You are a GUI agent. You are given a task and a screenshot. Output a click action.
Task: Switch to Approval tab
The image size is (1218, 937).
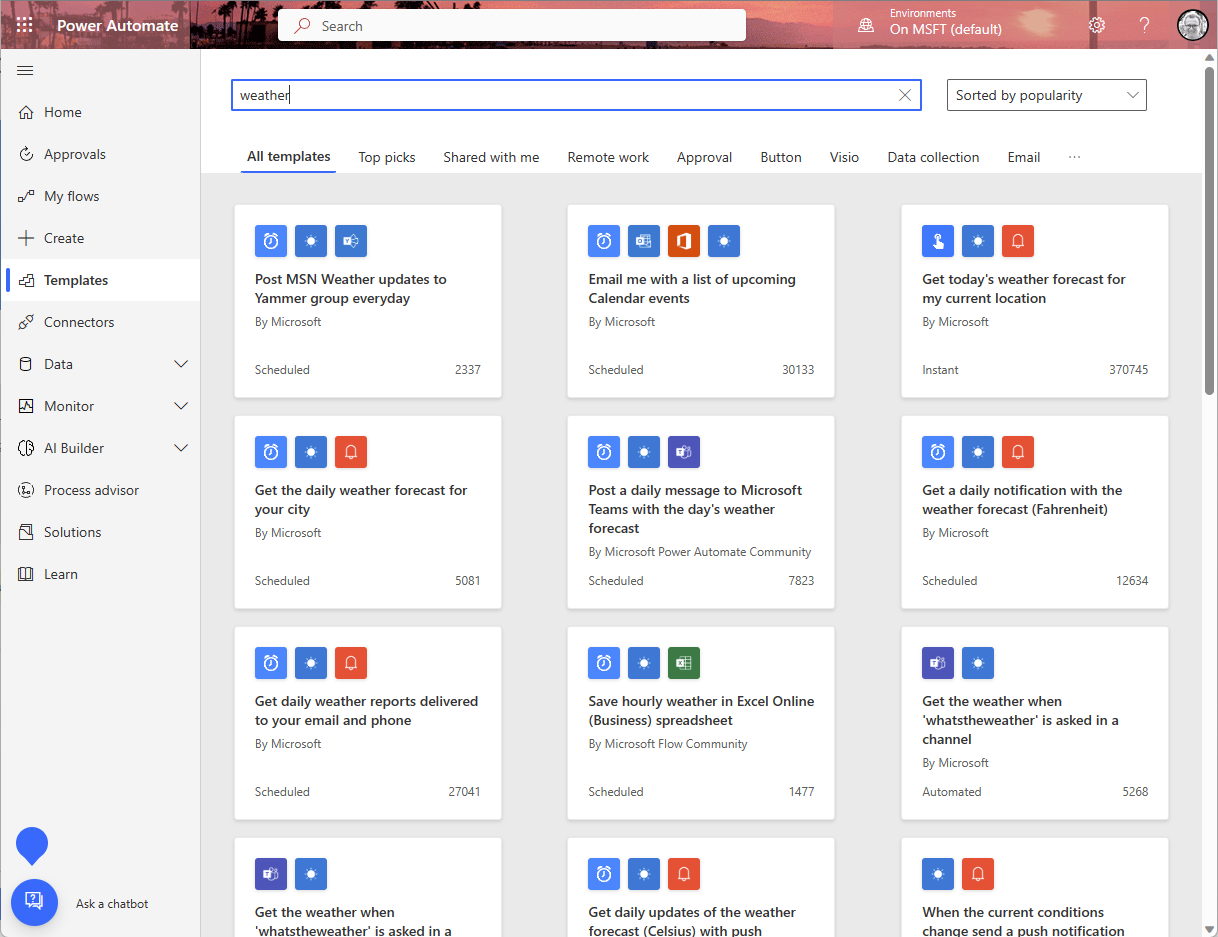tap(704, 157)
